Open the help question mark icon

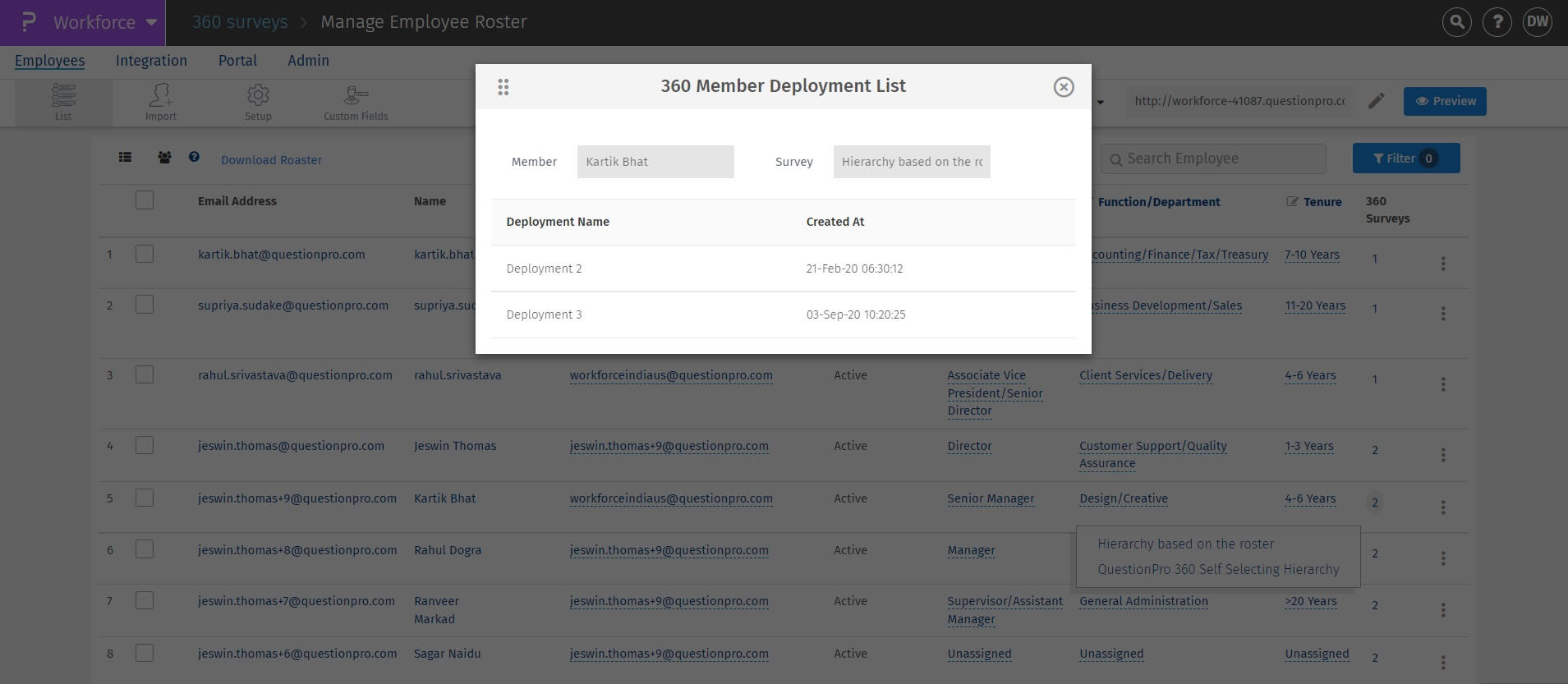pos(1497,22)
